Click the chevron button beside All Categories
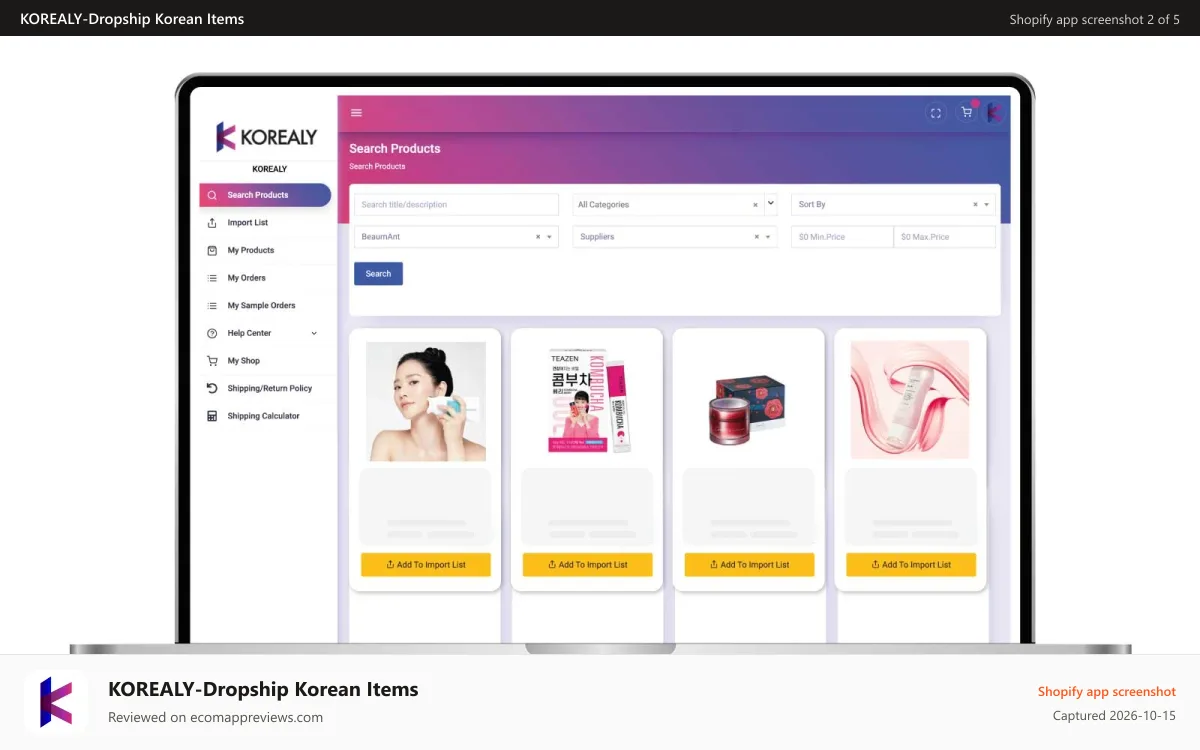 (771, 203)
